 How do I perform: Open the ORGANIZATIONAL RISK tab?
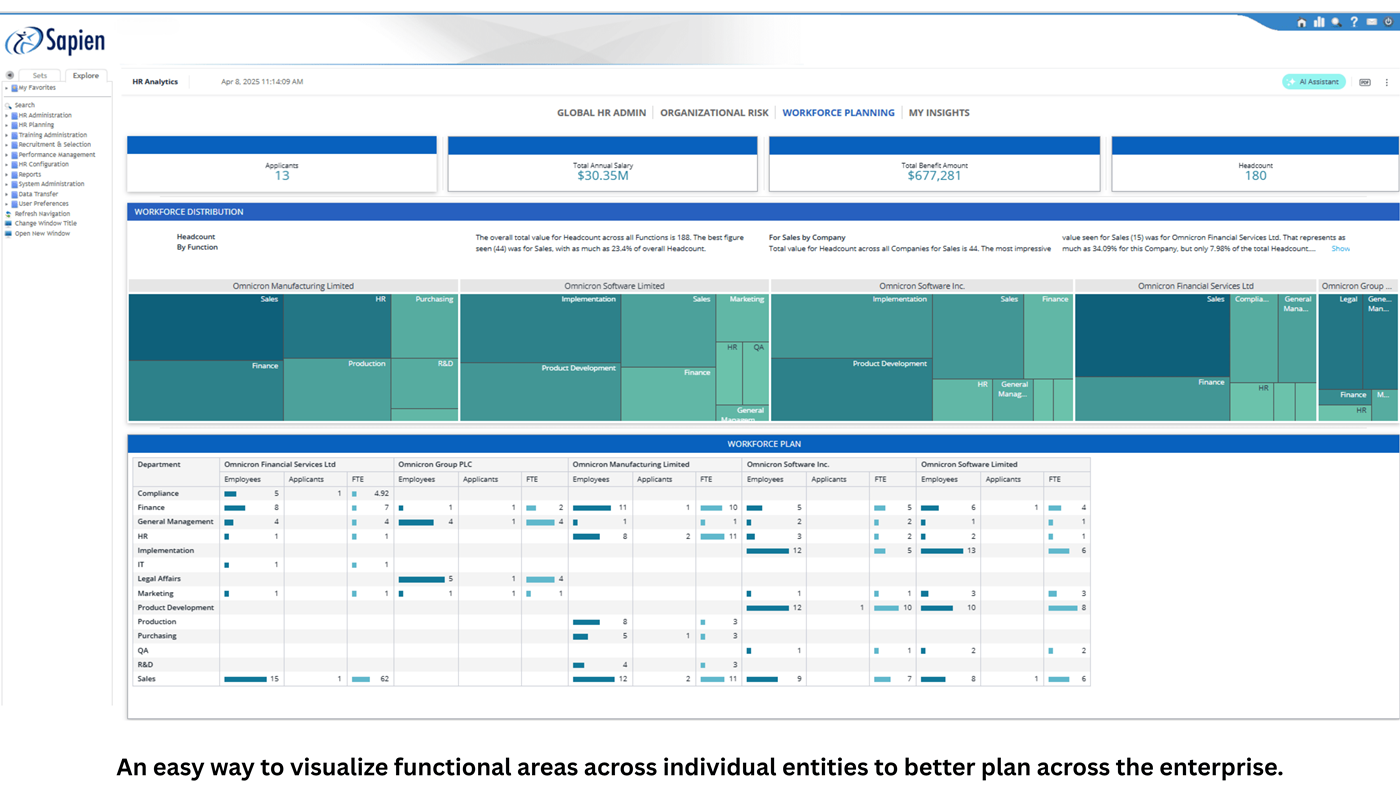click(714, 113)
